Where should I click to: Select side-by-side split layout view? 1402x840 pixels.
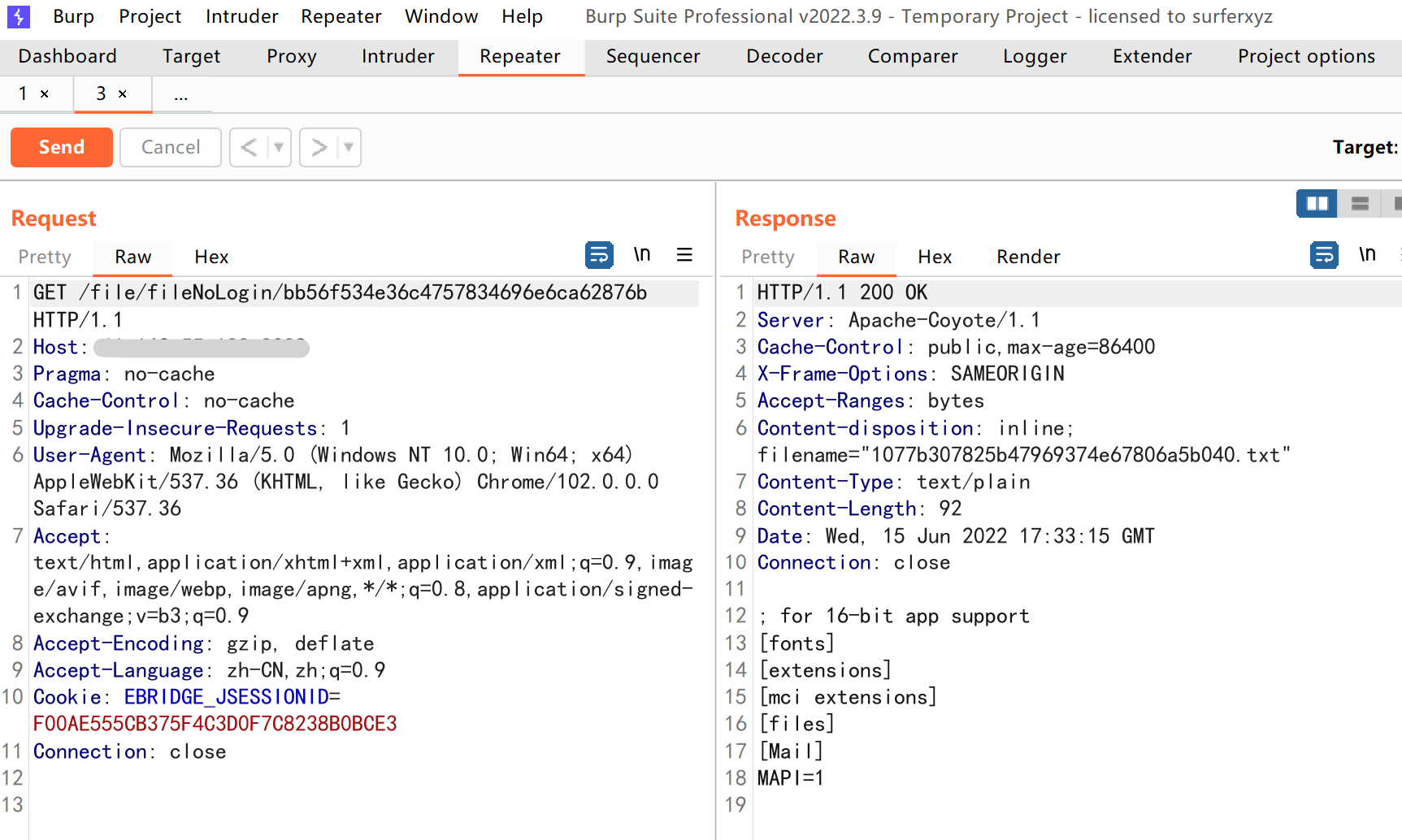pos(1317,204)
